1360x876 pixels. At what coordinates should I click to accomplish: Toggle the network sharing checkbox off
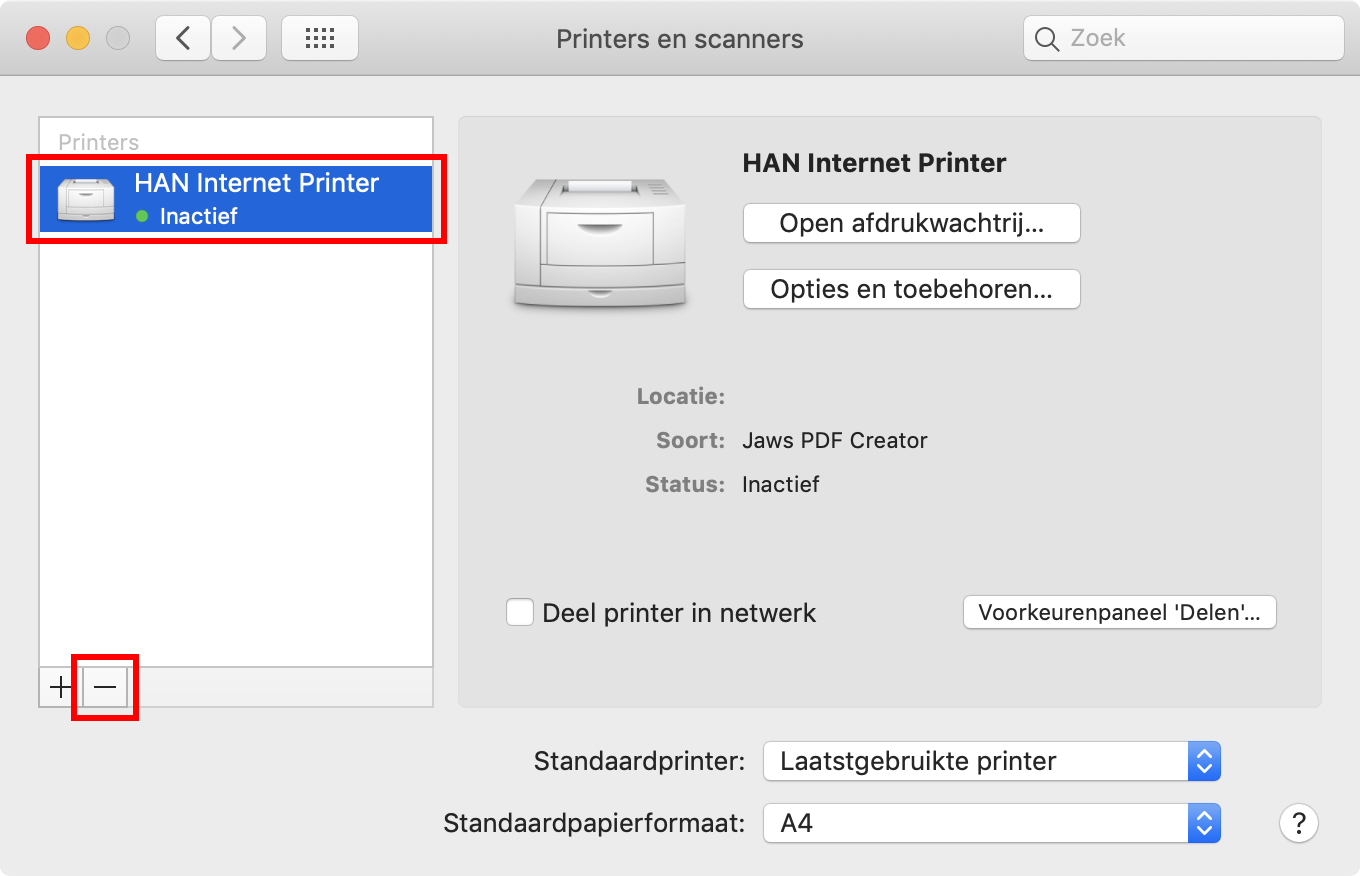tap(520, 612)
